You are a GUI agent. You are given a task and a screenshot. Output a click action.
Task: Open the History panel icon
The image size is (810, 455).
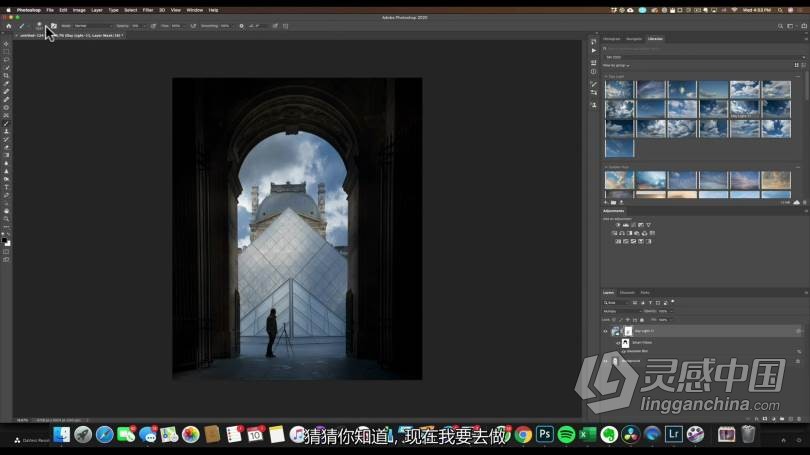594,42
